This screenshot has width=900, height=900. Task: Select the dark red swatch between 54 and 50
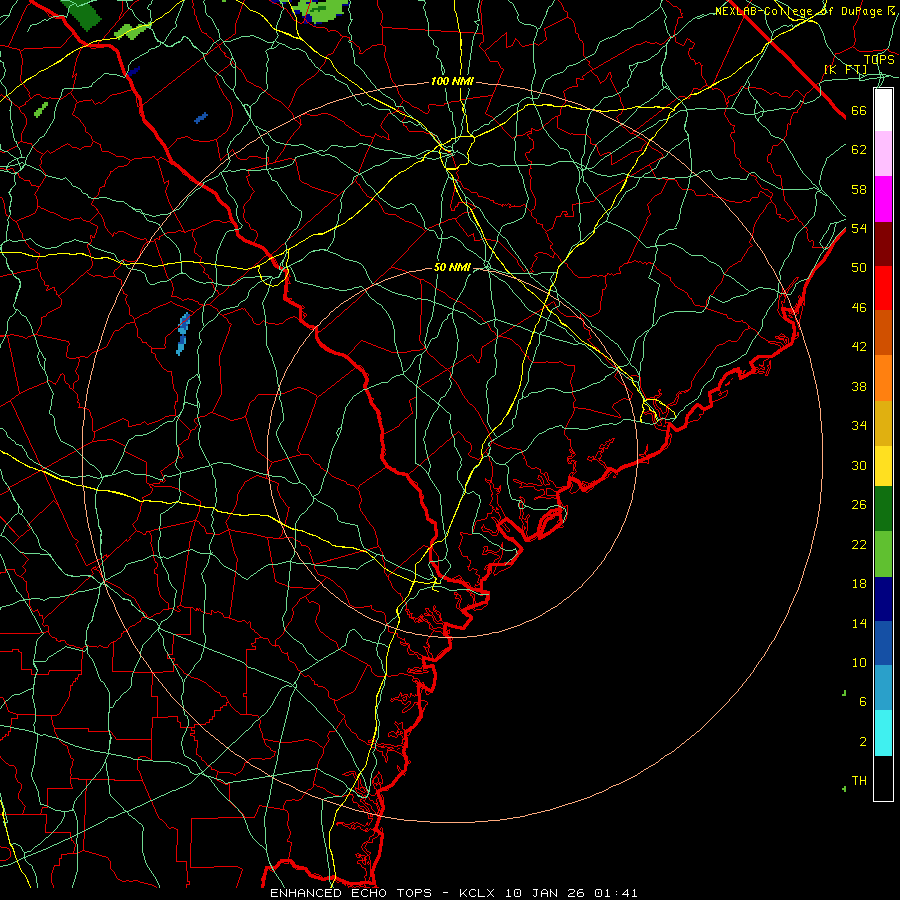[x=883, y=244]
